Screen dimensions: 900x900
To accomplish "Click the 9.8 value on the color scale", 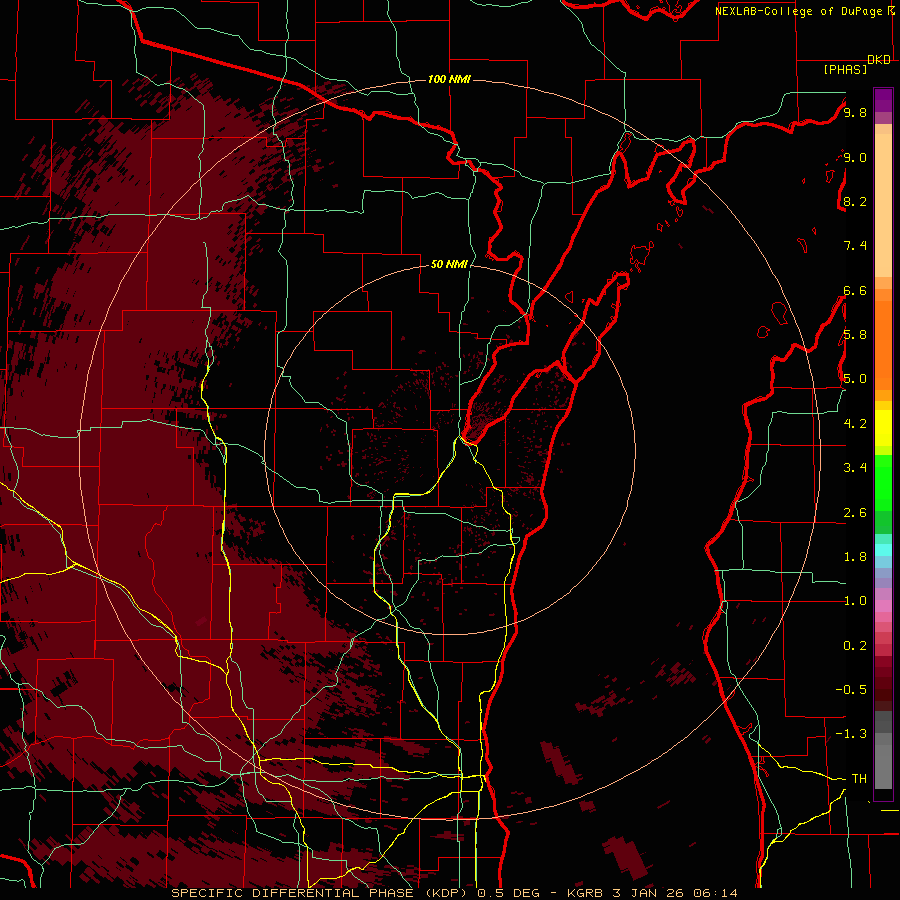I will click(855, 112).
